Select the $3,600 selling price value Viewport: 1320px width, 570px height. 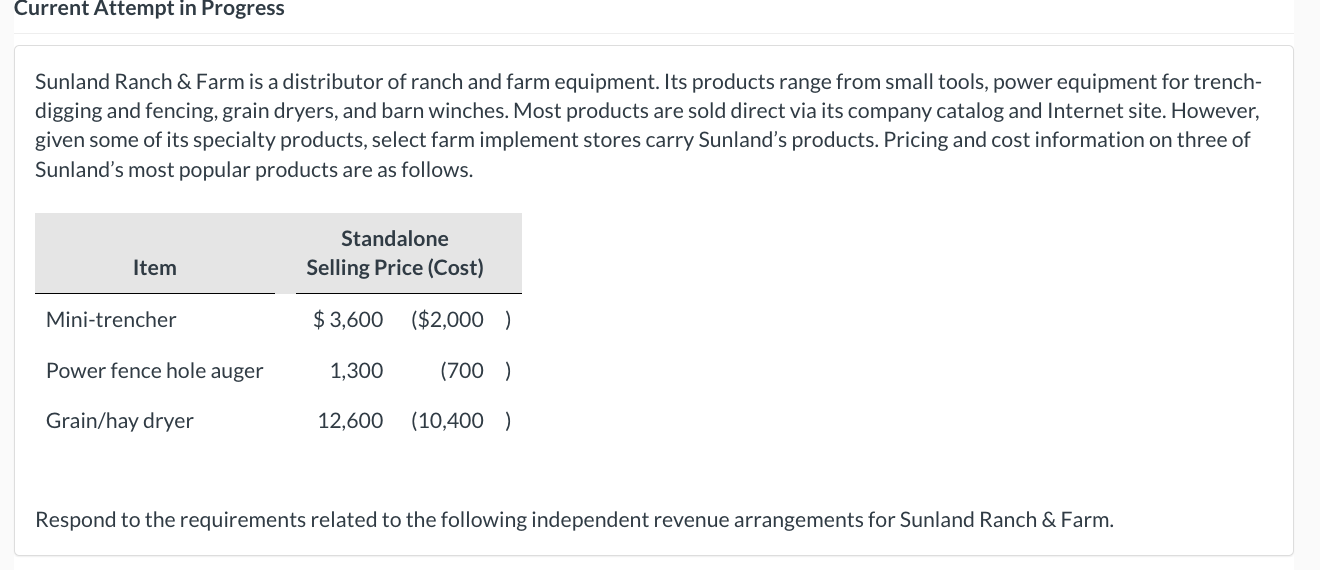pos(348,320)
